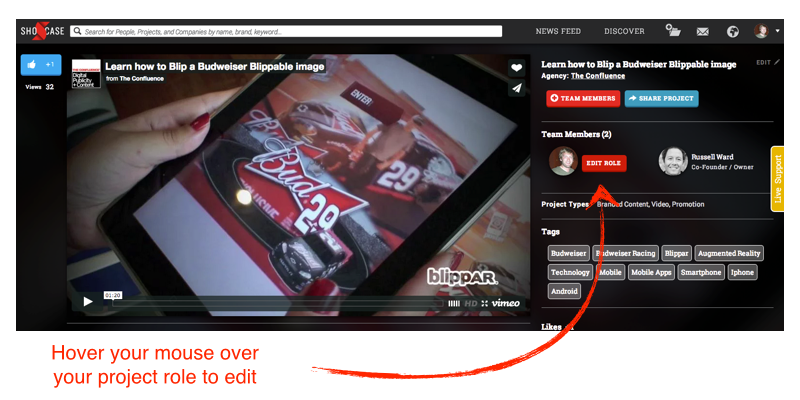Click the heart like icon on video
The width and height of the screenshot is (800, 400).
[517, 67]
